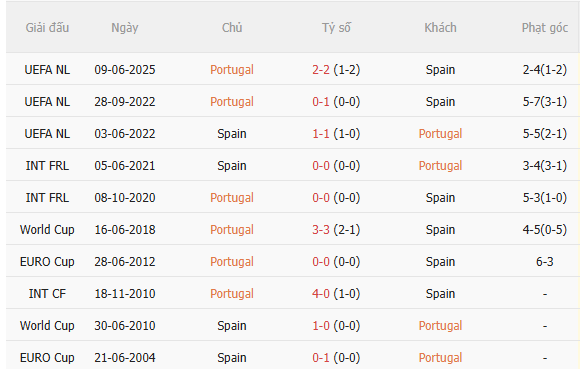Select World Cup label dated 16-06-2018
The width and height of the screenshot is (580, 369).
click(x=47, y=230)
